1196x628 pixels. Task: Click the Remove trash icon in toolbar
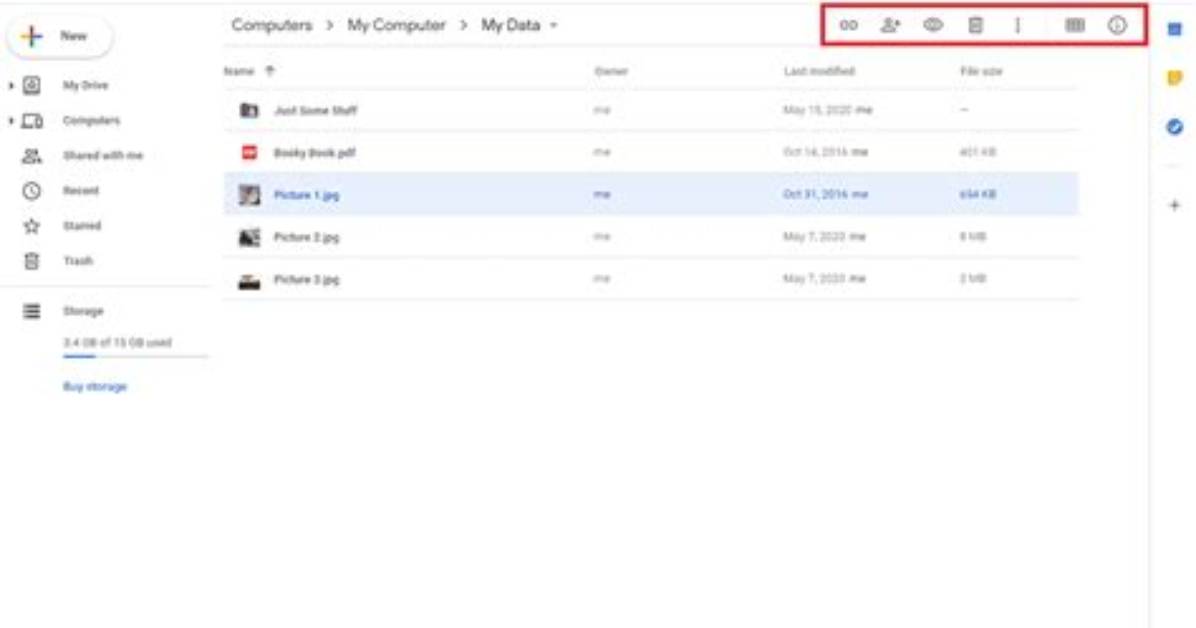975,25
